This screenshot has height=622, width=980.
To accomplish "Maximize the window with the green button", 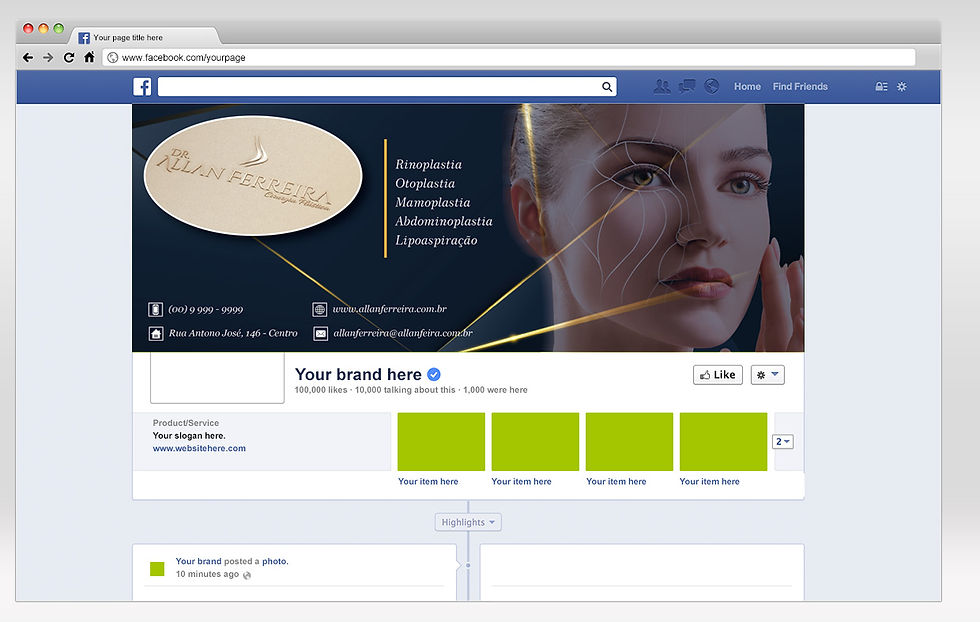I will [x=58, y=28].
